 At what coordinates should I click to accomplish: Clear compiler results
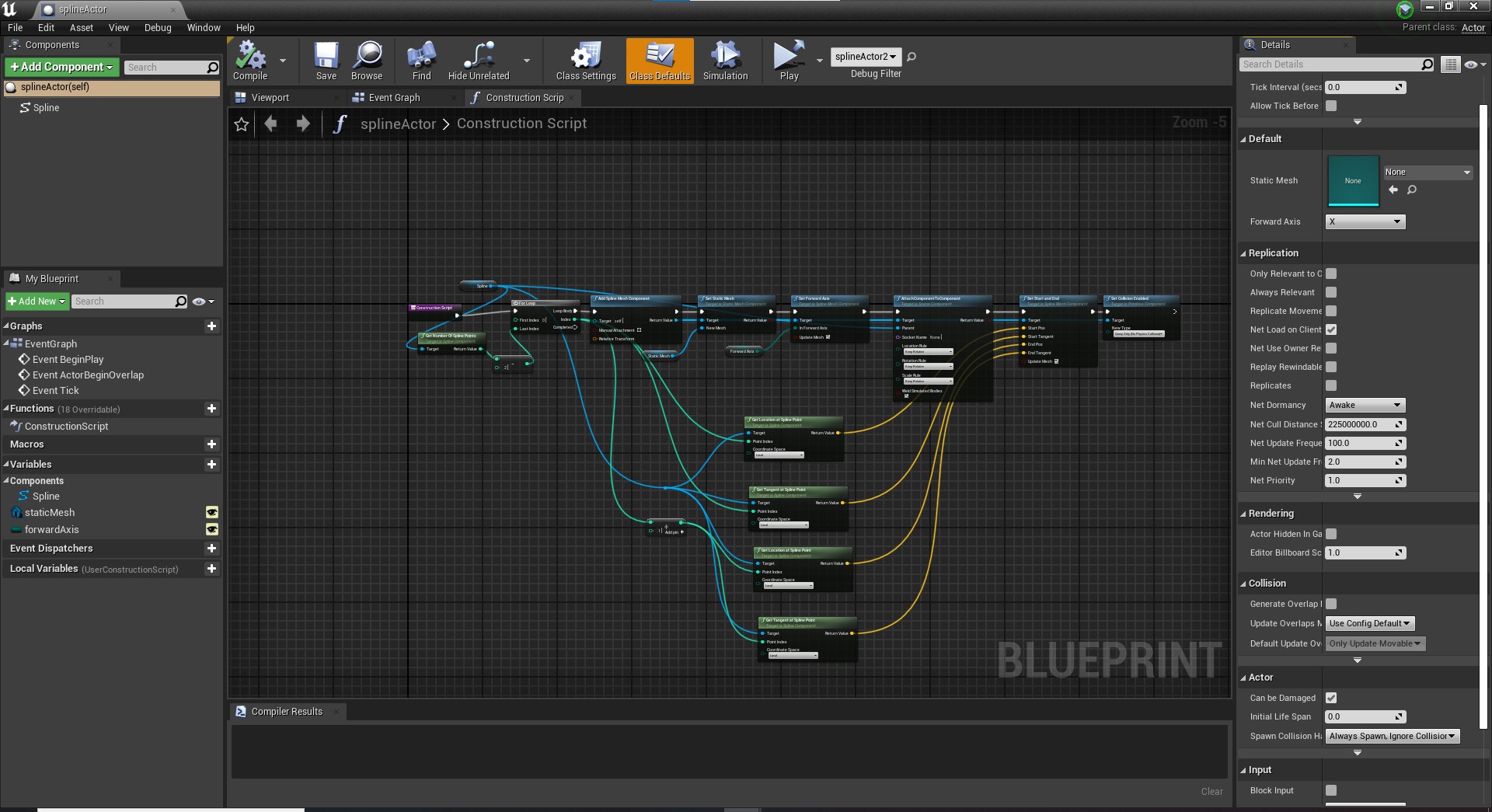coord(1211,792)
